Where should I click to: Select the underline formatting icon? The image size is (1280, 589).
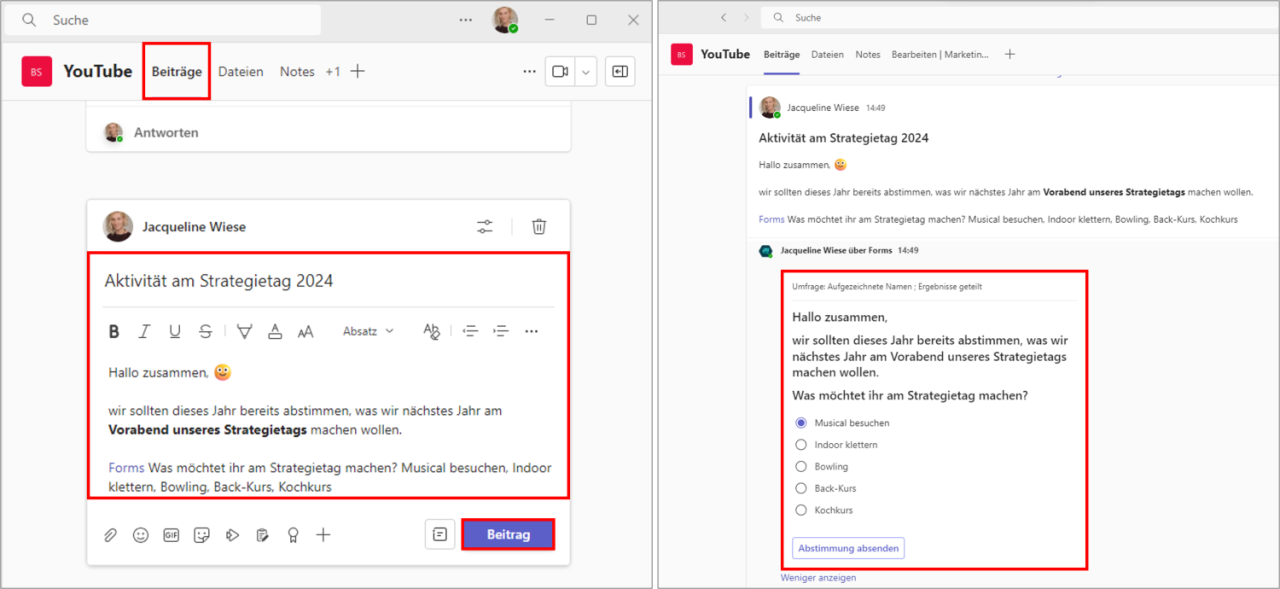coord(174,331)
